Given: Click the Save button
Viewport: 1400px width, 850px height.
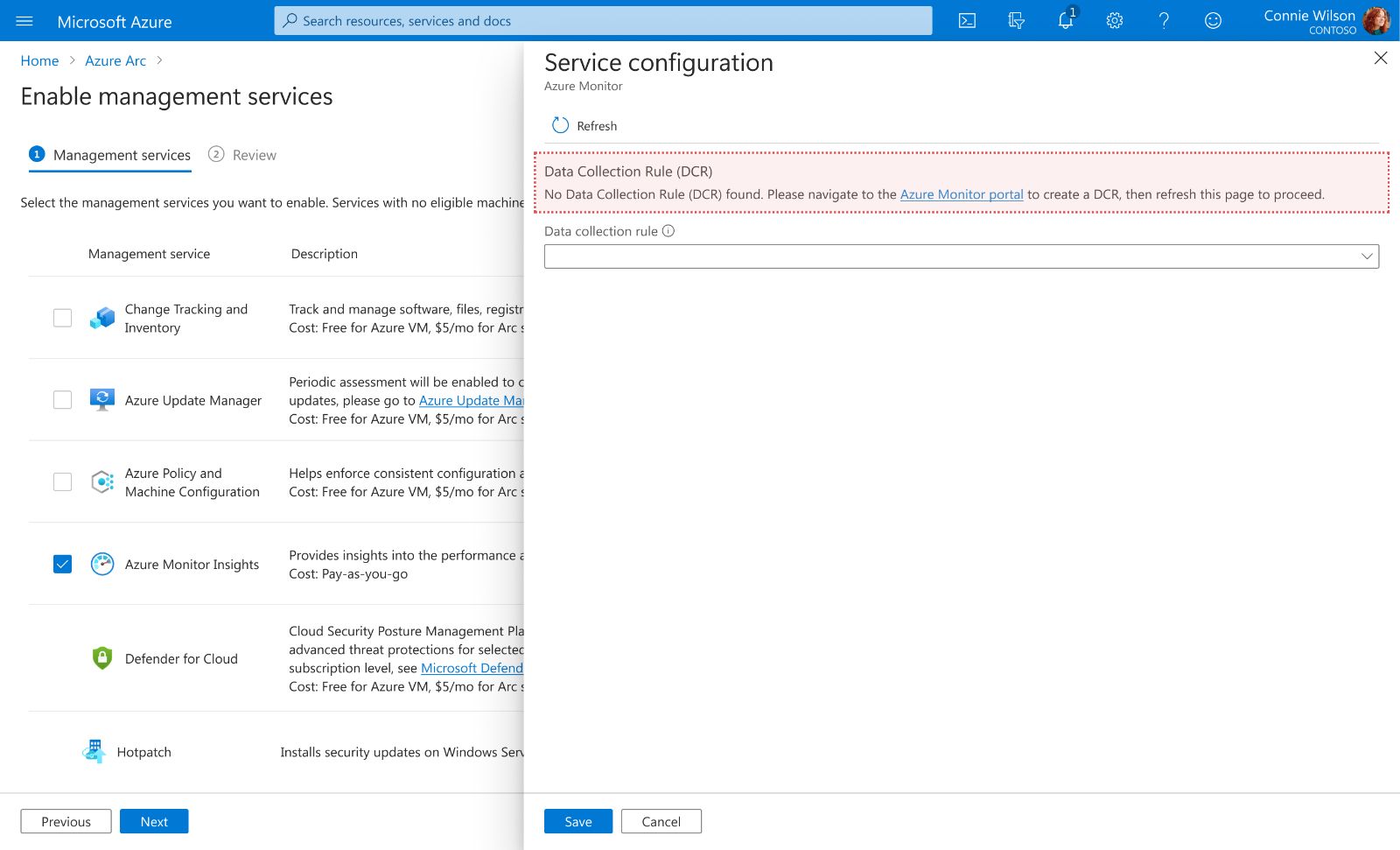Looking at the screenshot, I should (577, 821).
